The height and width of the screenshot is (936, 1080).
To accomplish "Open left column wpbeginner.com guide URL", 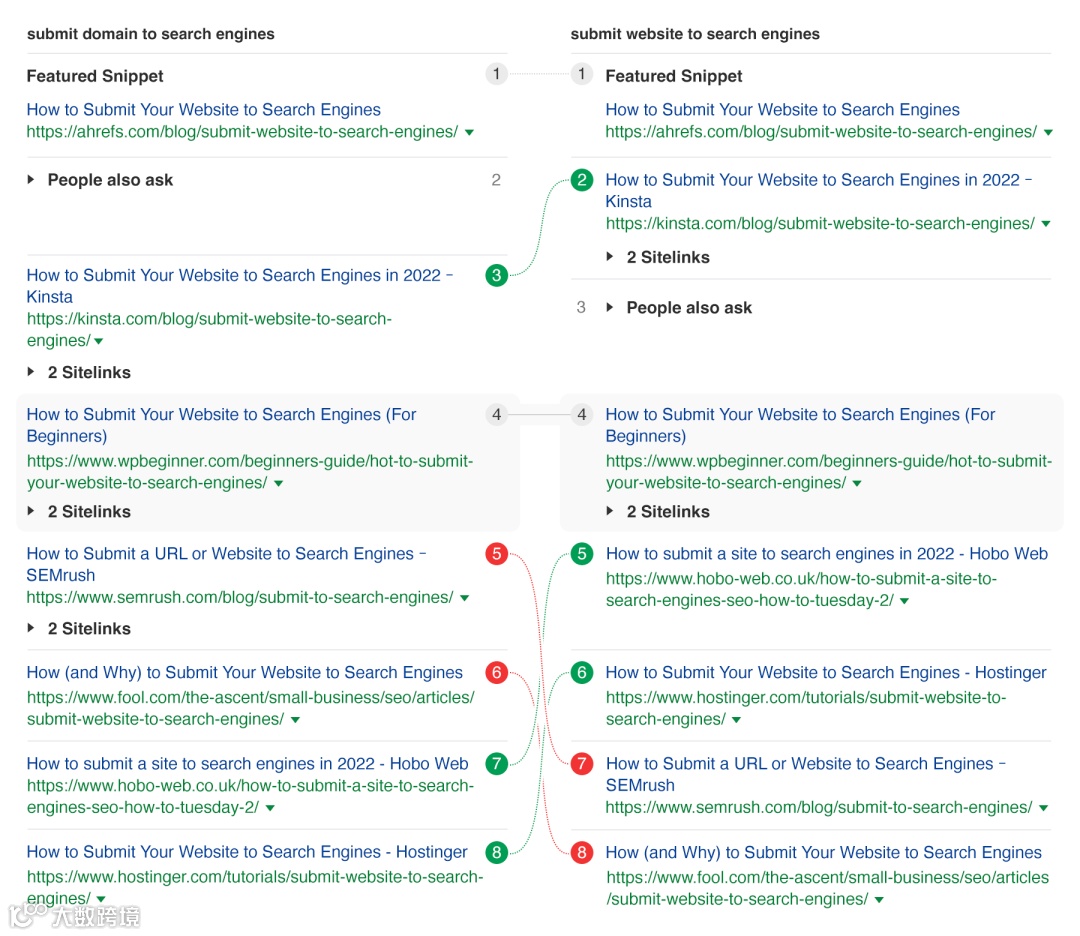I will coord(250,472).
